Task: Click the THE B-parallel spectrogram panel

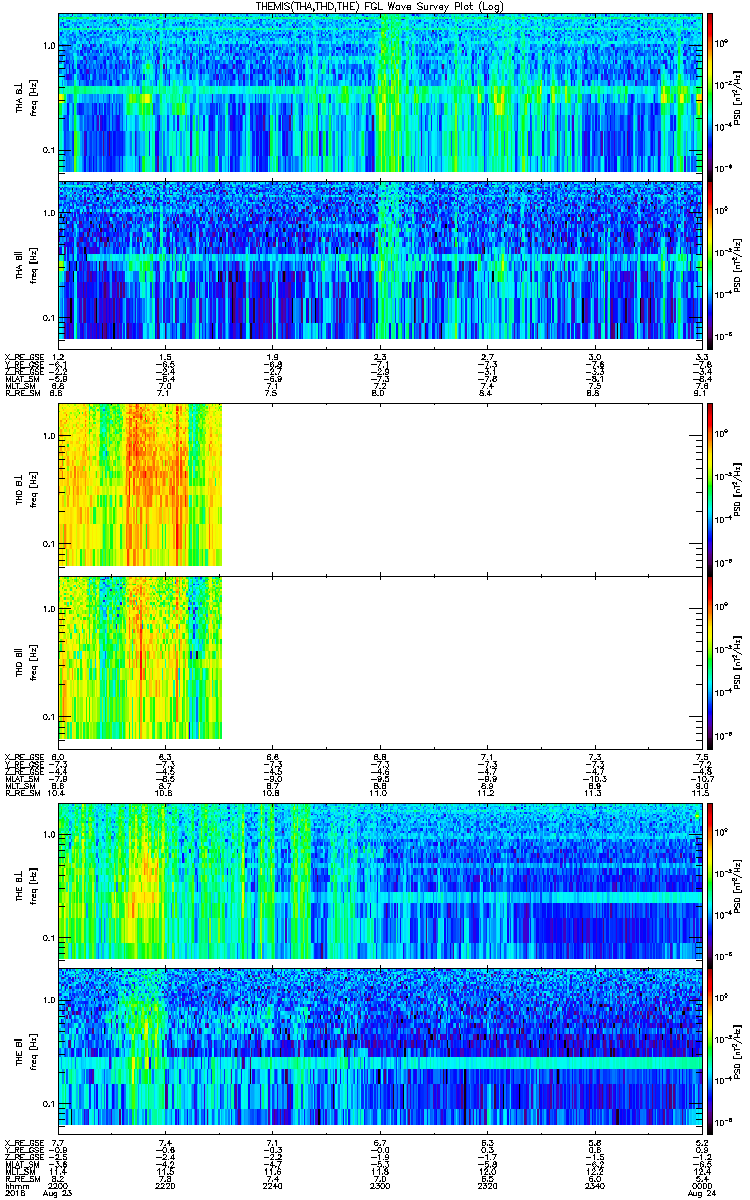Action: pos(379,1050)
